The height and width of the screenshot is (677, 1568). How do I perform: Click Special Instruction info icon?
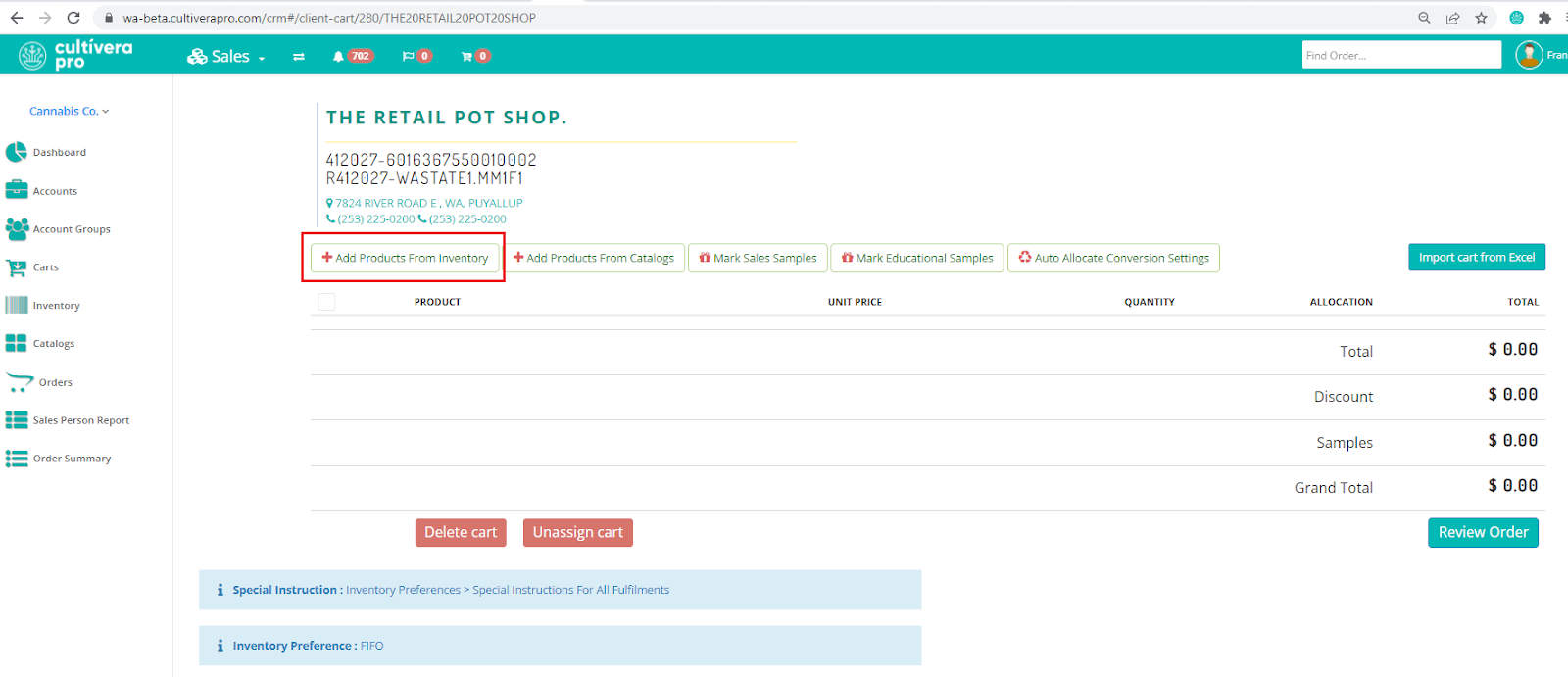point(220,590)
